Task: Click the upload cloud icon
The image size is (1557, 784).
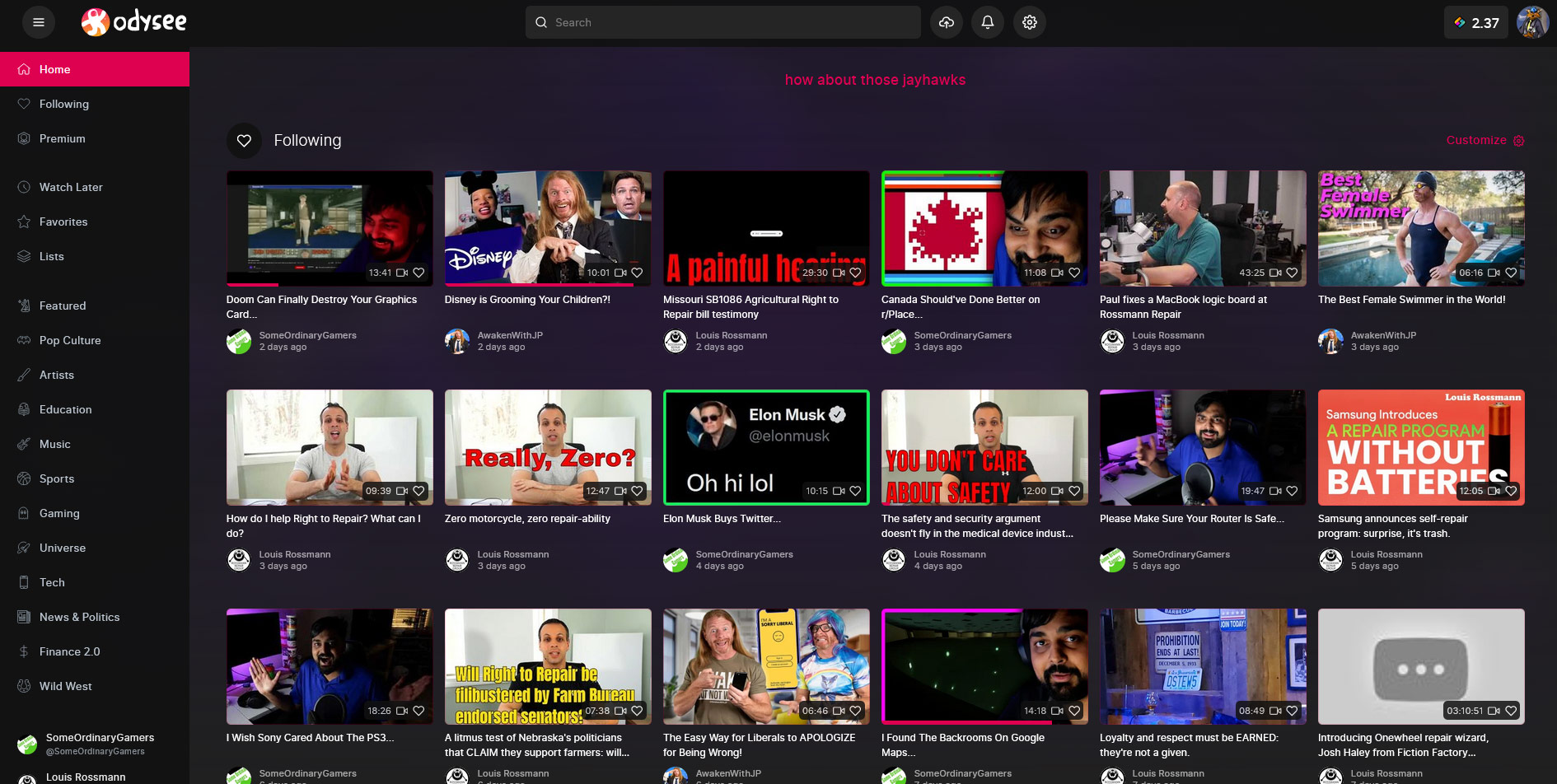Action: pos(947,22)
